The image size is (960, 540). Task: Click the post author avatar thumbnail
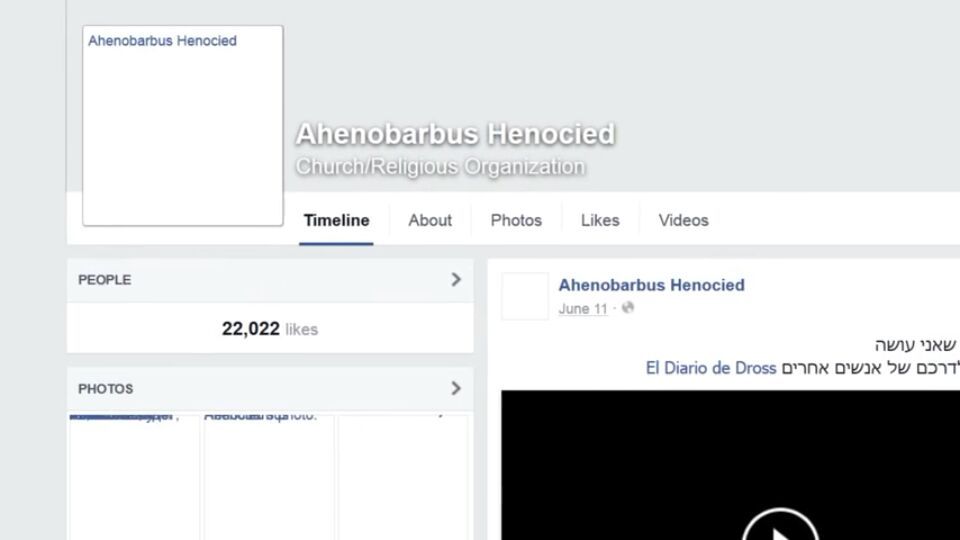click(x=525, y=296)
